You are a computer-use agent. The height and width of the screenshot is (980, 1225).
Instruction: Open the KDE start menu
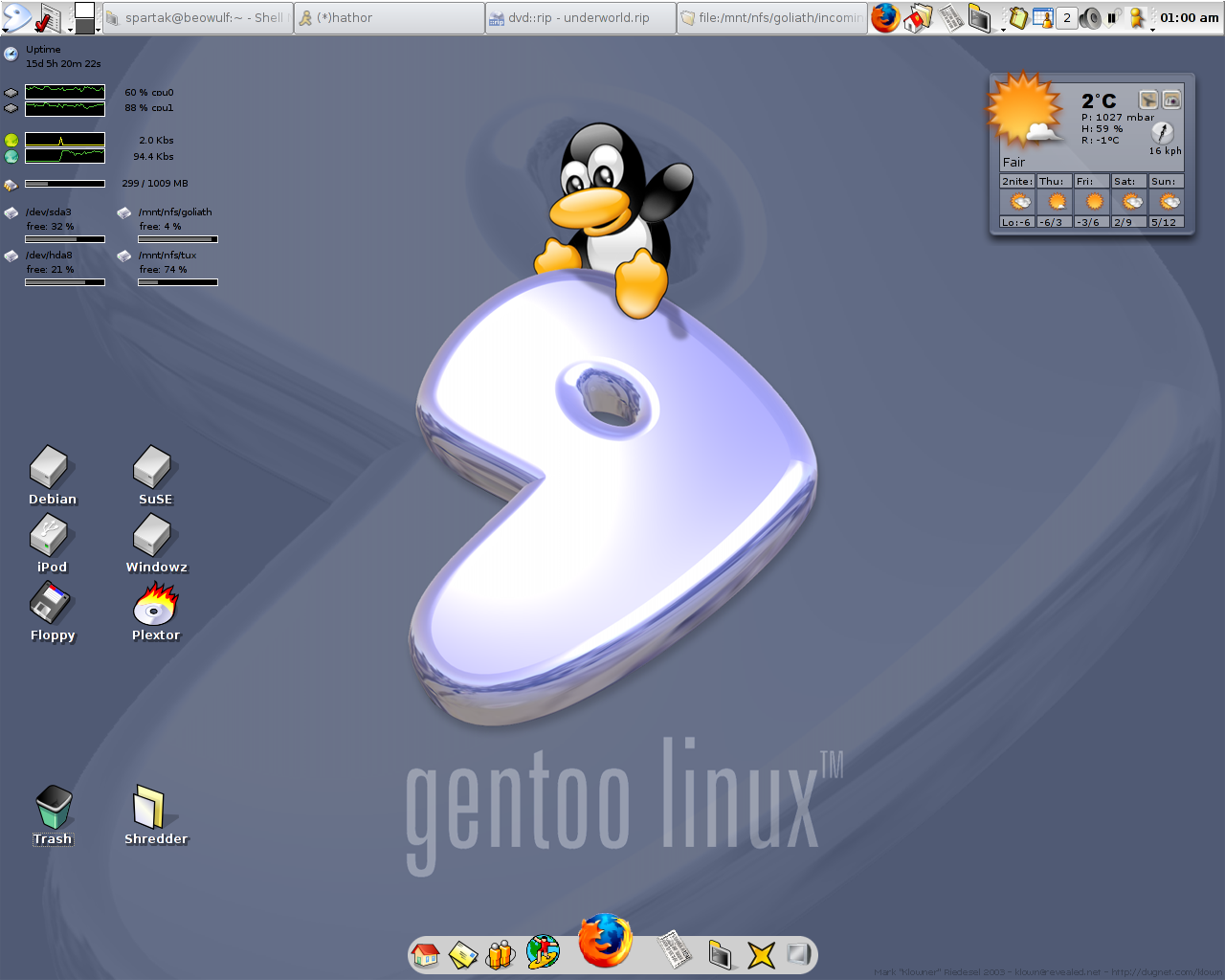click(15, 17)
